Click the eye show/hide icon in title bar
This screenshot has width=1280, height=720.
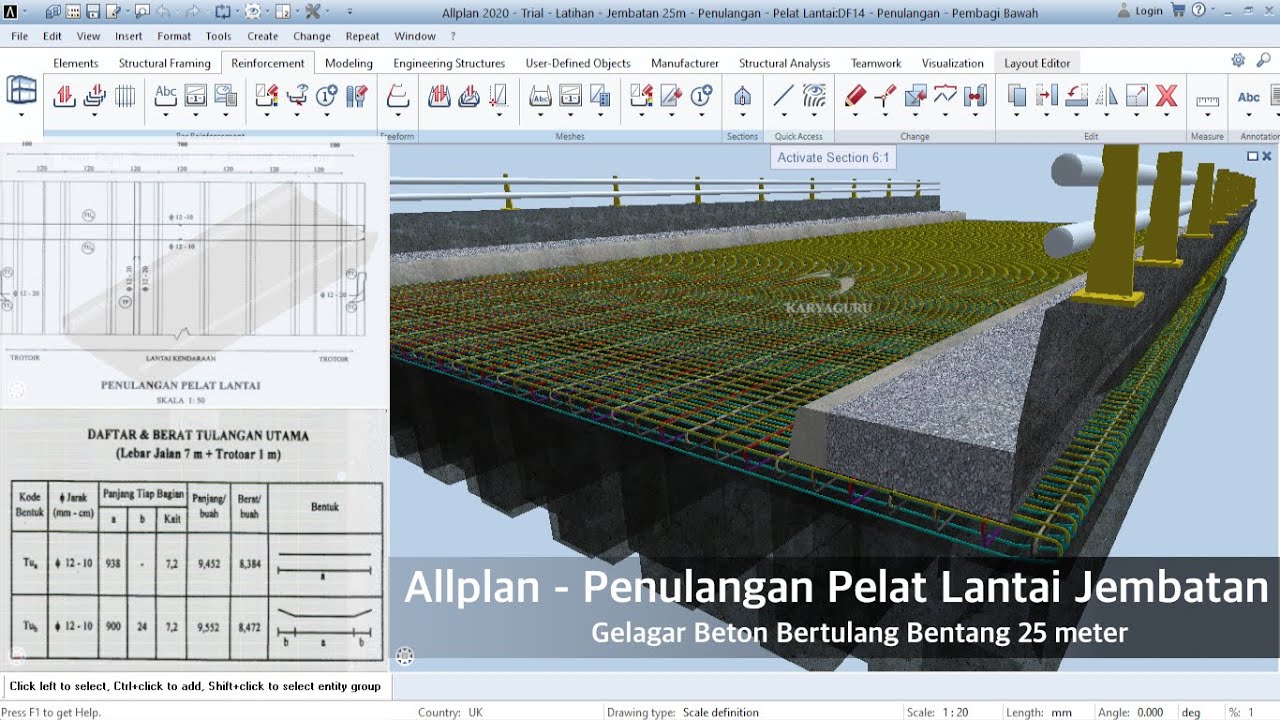click(x=253, y=12)
